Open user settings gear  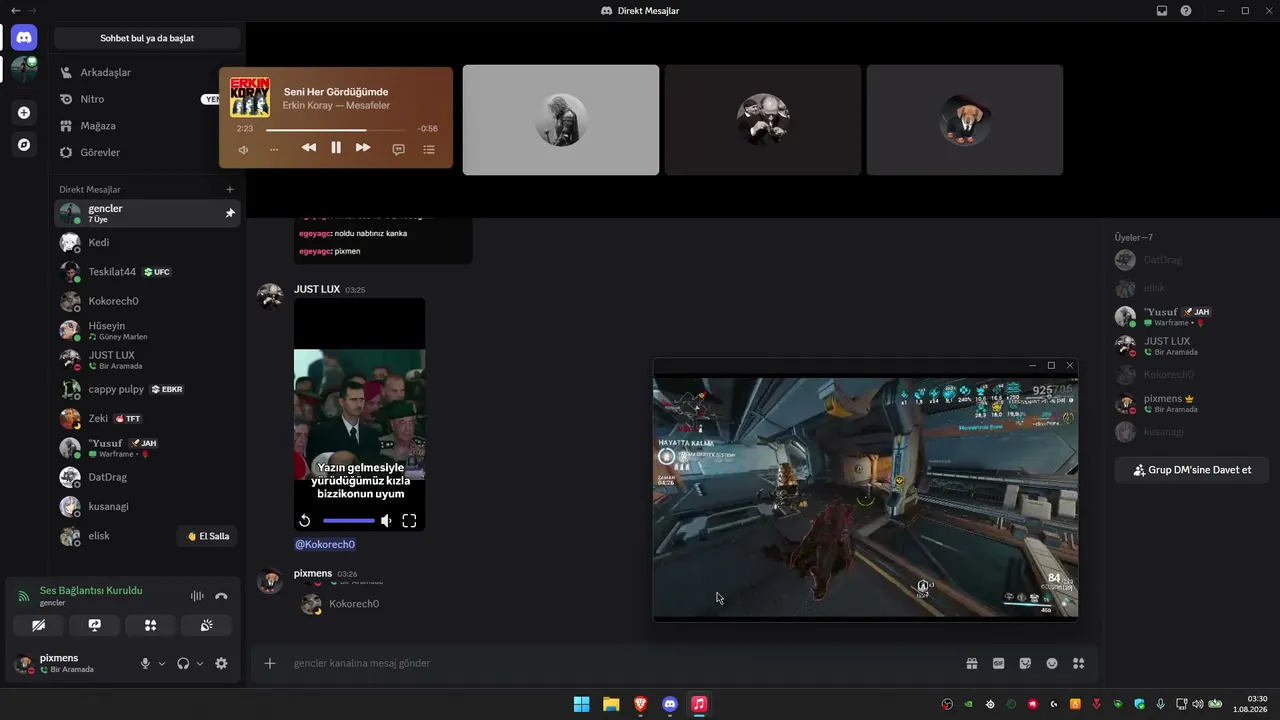pyautogui.click(x=221, y=663)
